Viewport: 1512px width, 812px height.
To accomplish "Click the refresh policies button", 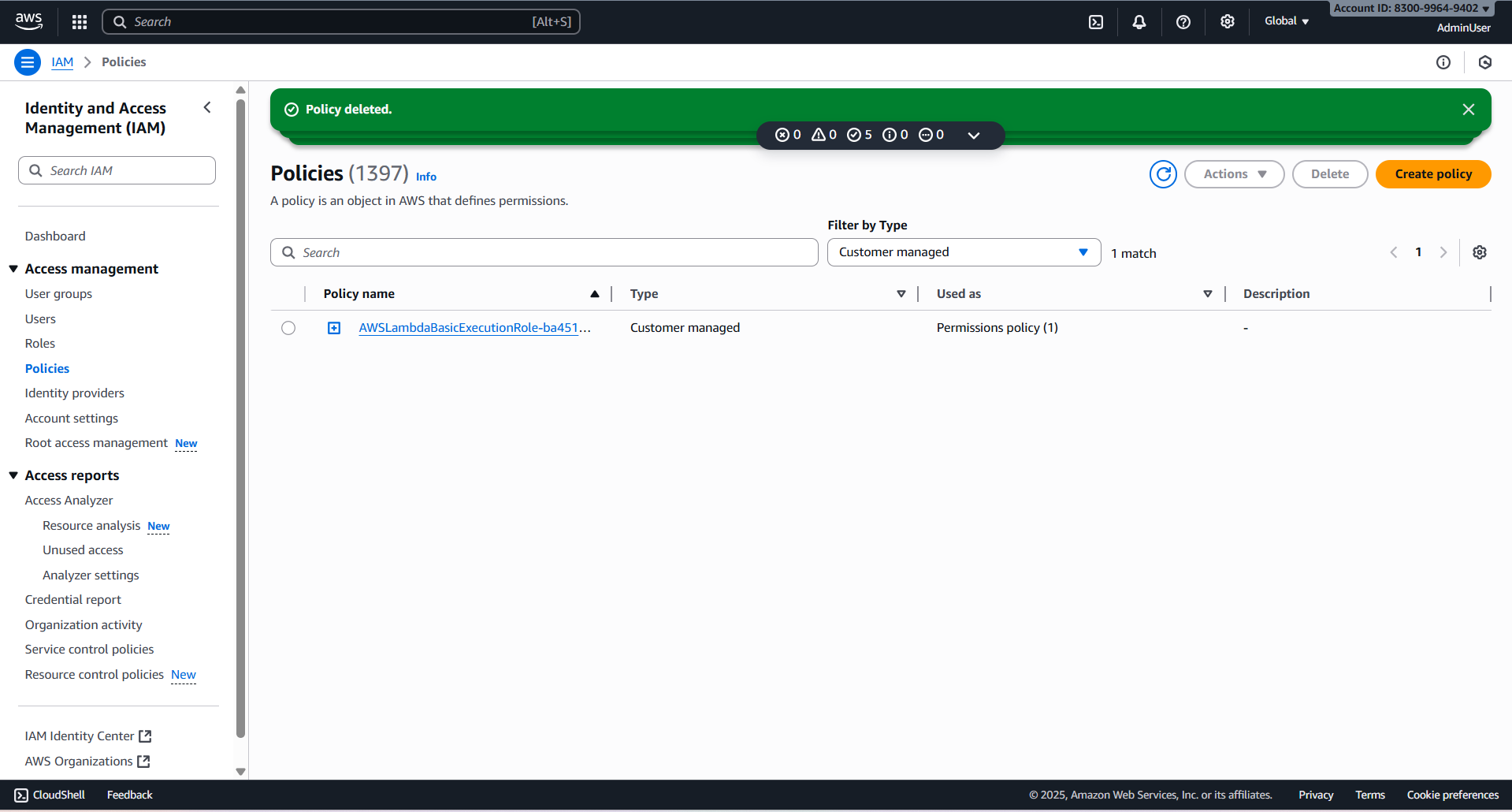I will (1163, 174).
